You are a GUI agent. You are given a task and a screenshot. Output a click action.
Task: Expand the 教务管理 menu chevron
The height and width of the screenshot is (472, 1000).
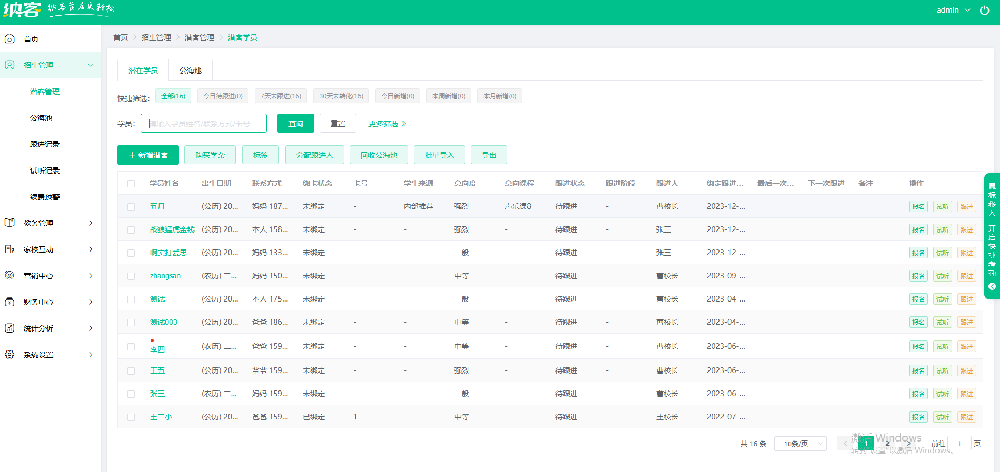91,223
